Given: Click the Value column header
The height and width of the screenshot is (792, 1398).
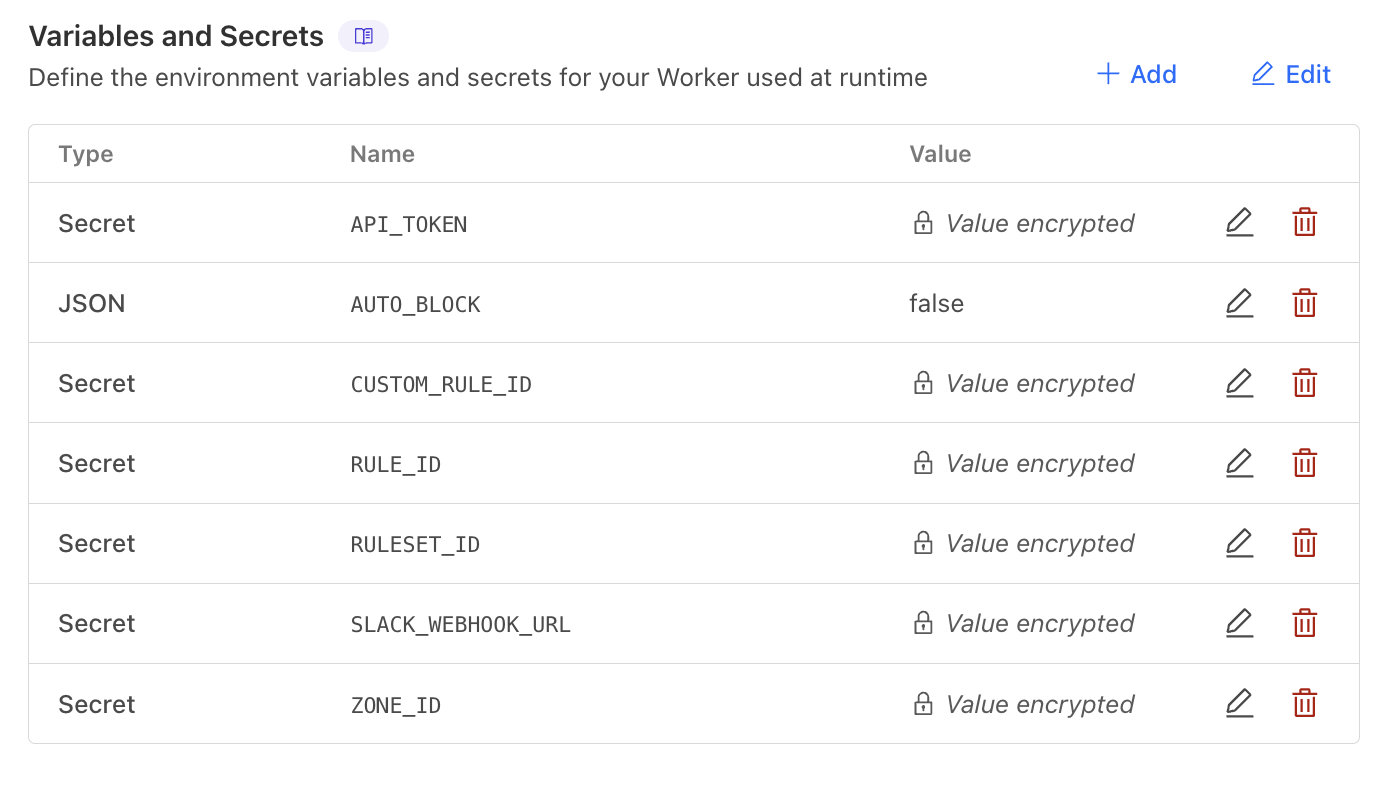Looking at the screenshot, I should 940,154.
